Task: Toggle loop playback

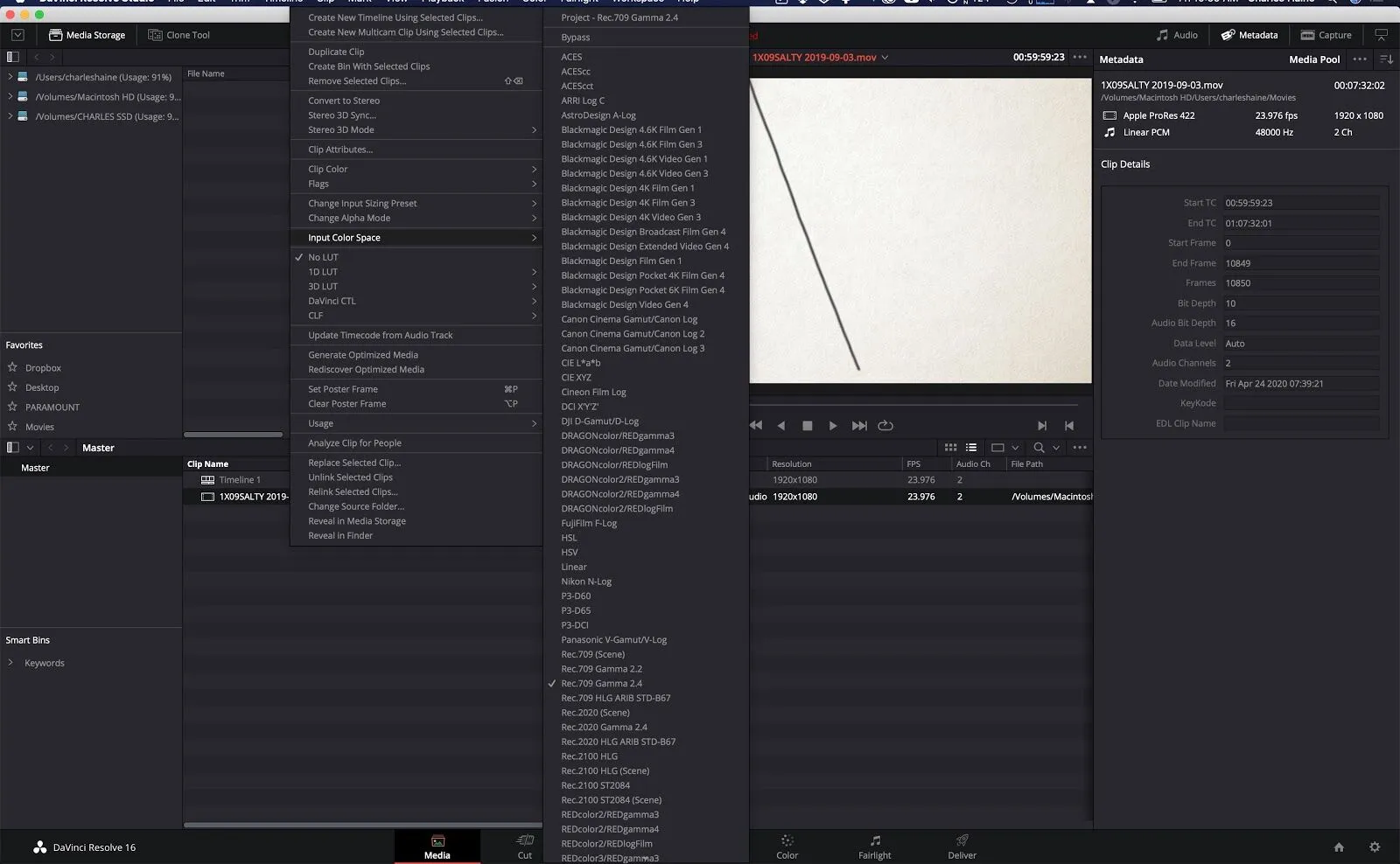Action: click(885, 426)
